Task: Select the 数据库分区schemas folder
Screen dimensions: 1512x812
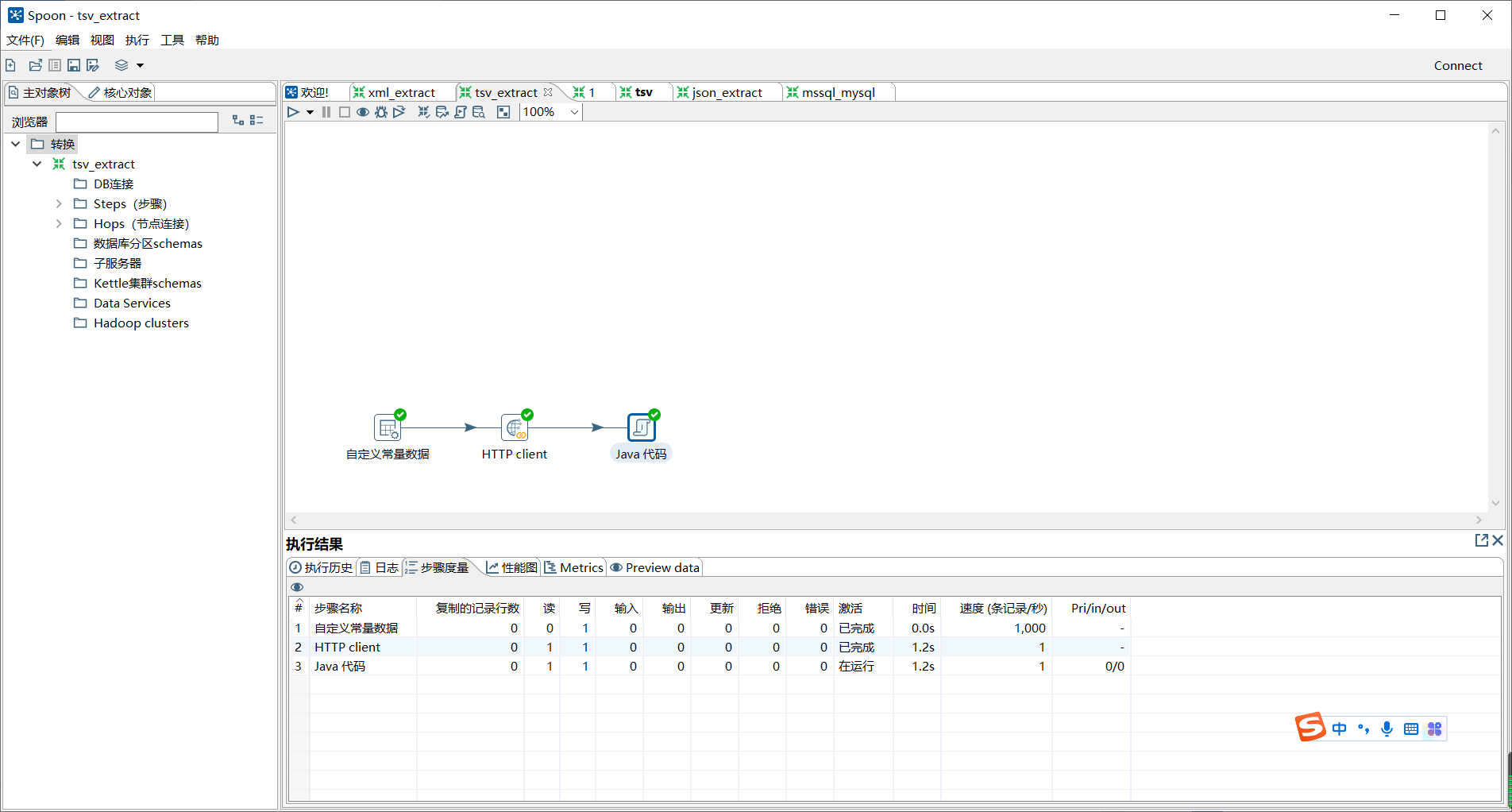Action: point(148,244)
